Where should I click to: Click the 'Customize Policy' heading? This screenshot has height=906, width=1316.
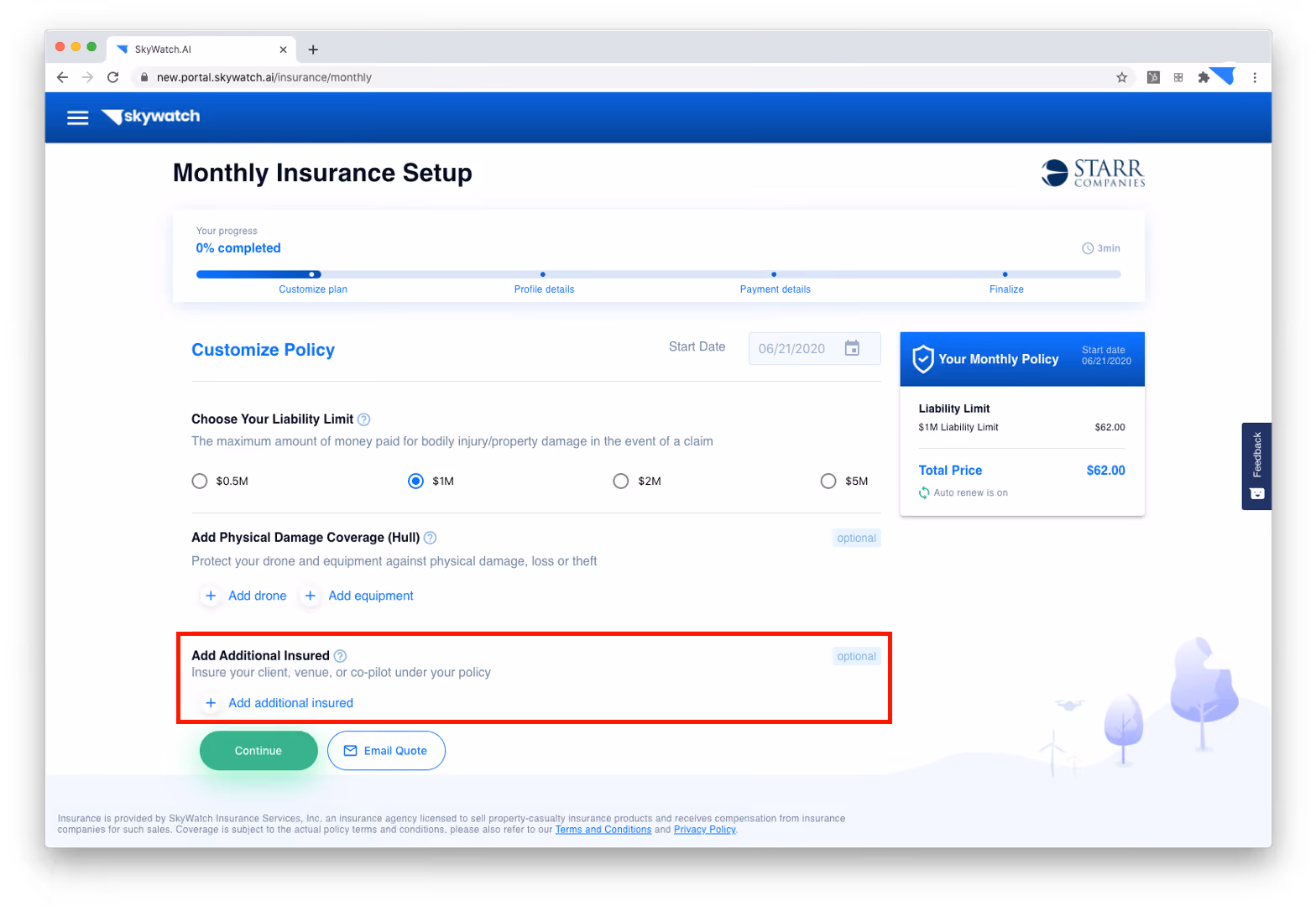pyautogui.click(x=263, y=350)
